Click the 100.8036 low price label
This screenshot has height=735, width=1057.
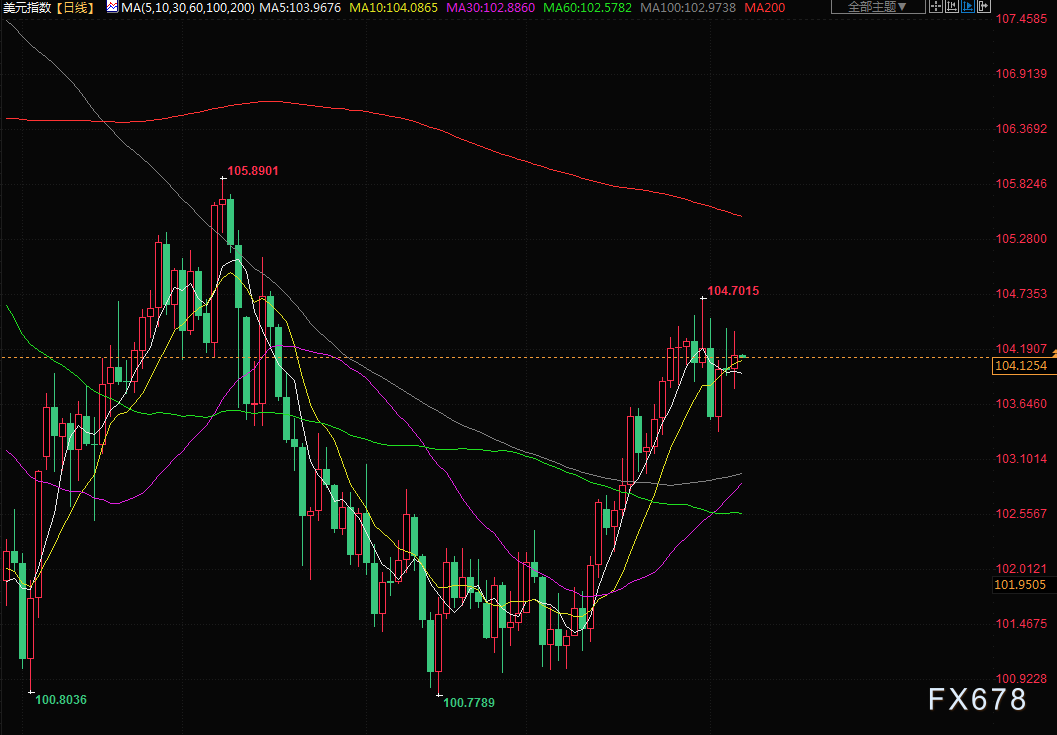pos(61,700)
